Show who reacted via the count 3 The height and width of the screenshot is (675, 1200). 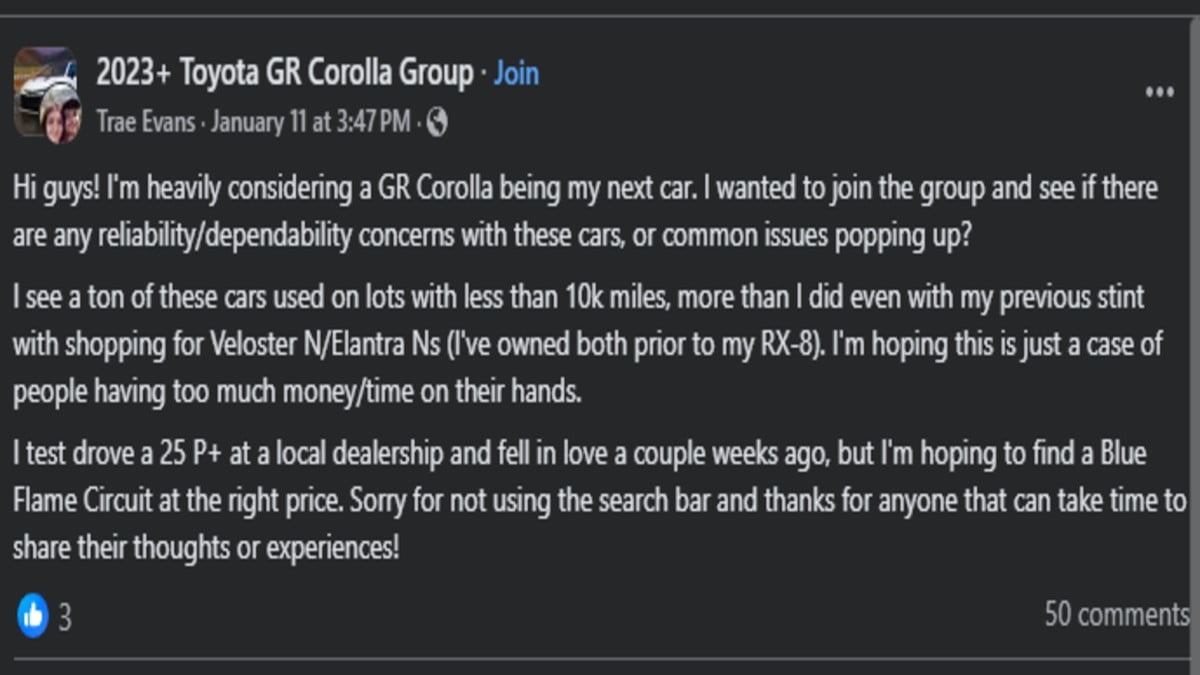click(x=64, y=617)
